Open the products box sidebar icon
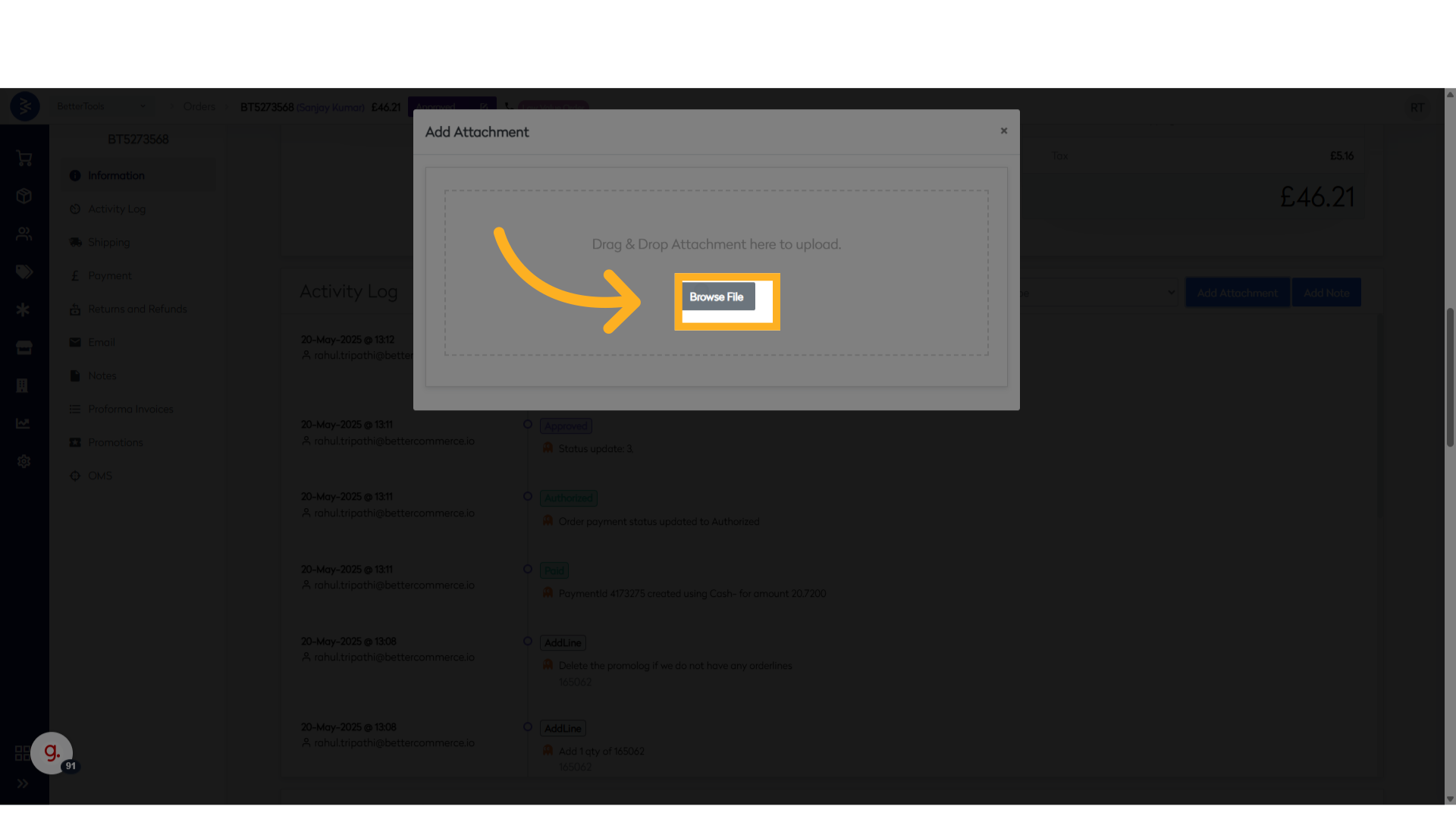The image size is (1456, 819). [24, 196]
